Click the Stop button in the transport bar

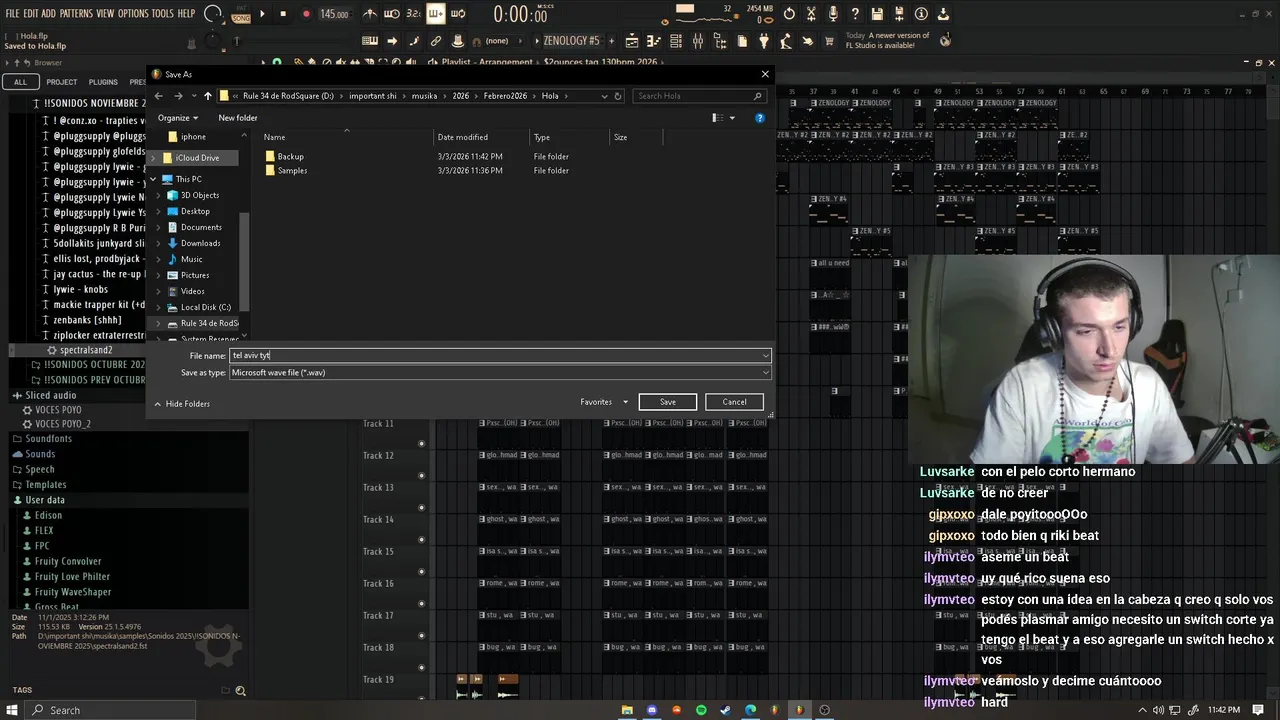[x=283, y=14]
